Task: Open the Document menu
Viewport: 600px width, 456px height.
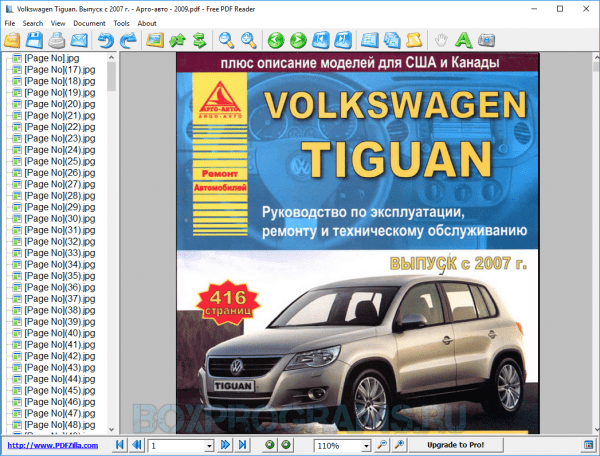Action: pyautogui.click(x=89, y=23)
